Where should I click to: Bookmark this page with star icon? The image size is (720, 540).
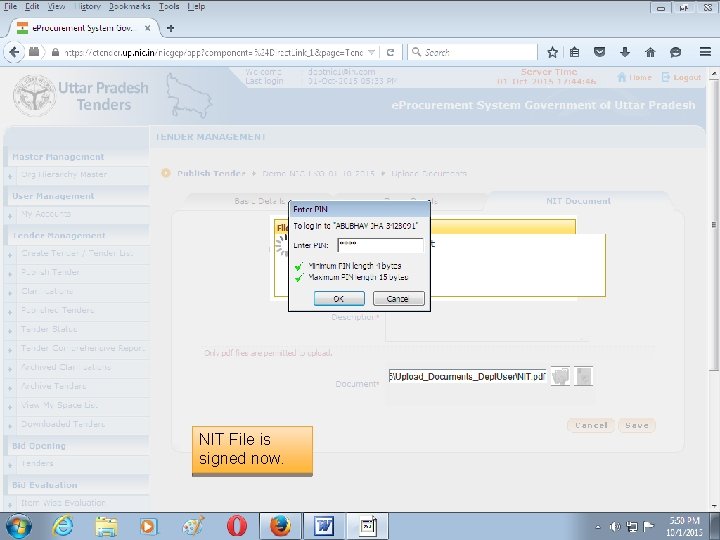click(x=552, y=52)
